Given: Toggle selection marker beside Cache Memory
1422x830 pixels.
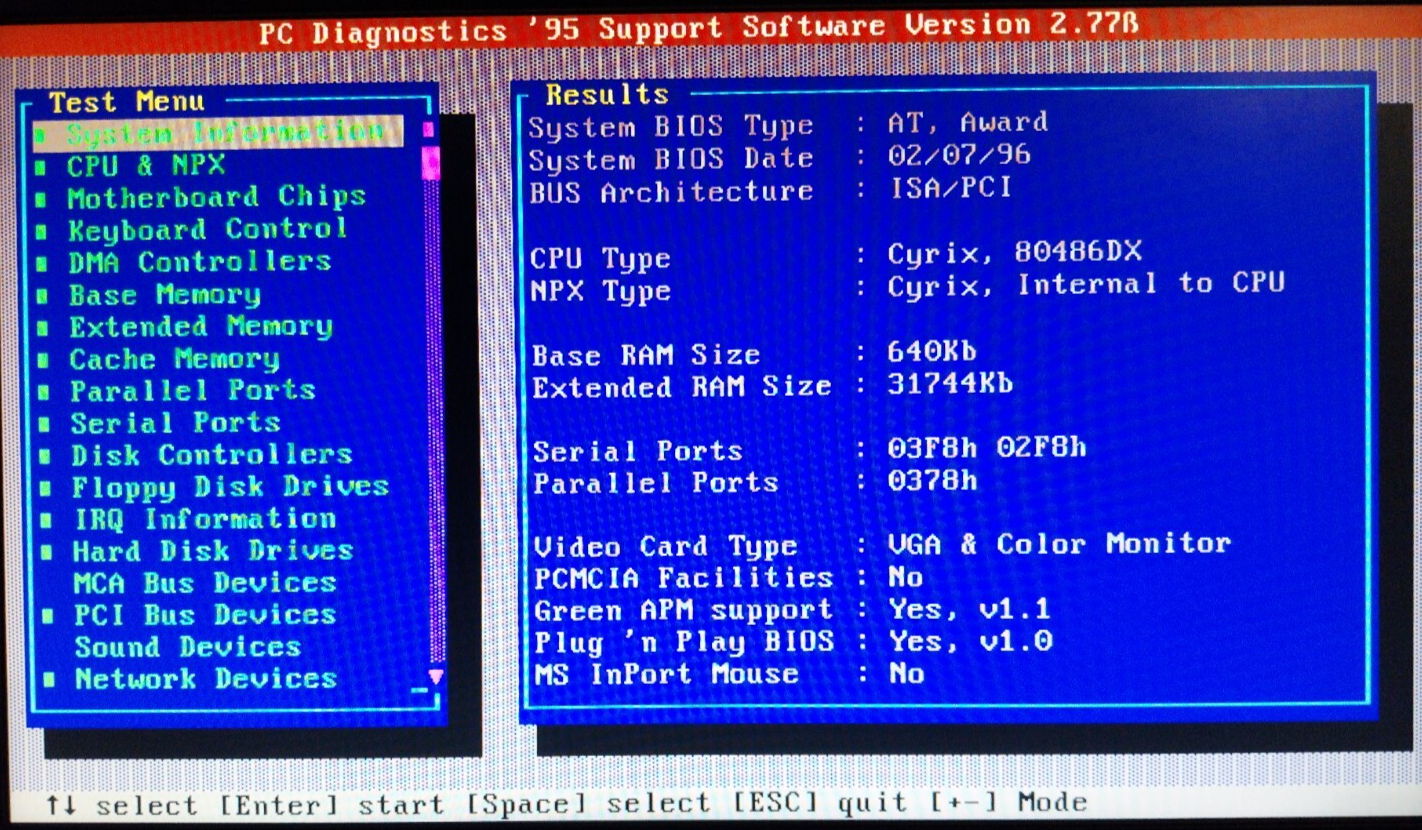Looking at the screenshot, I should 43,361.
